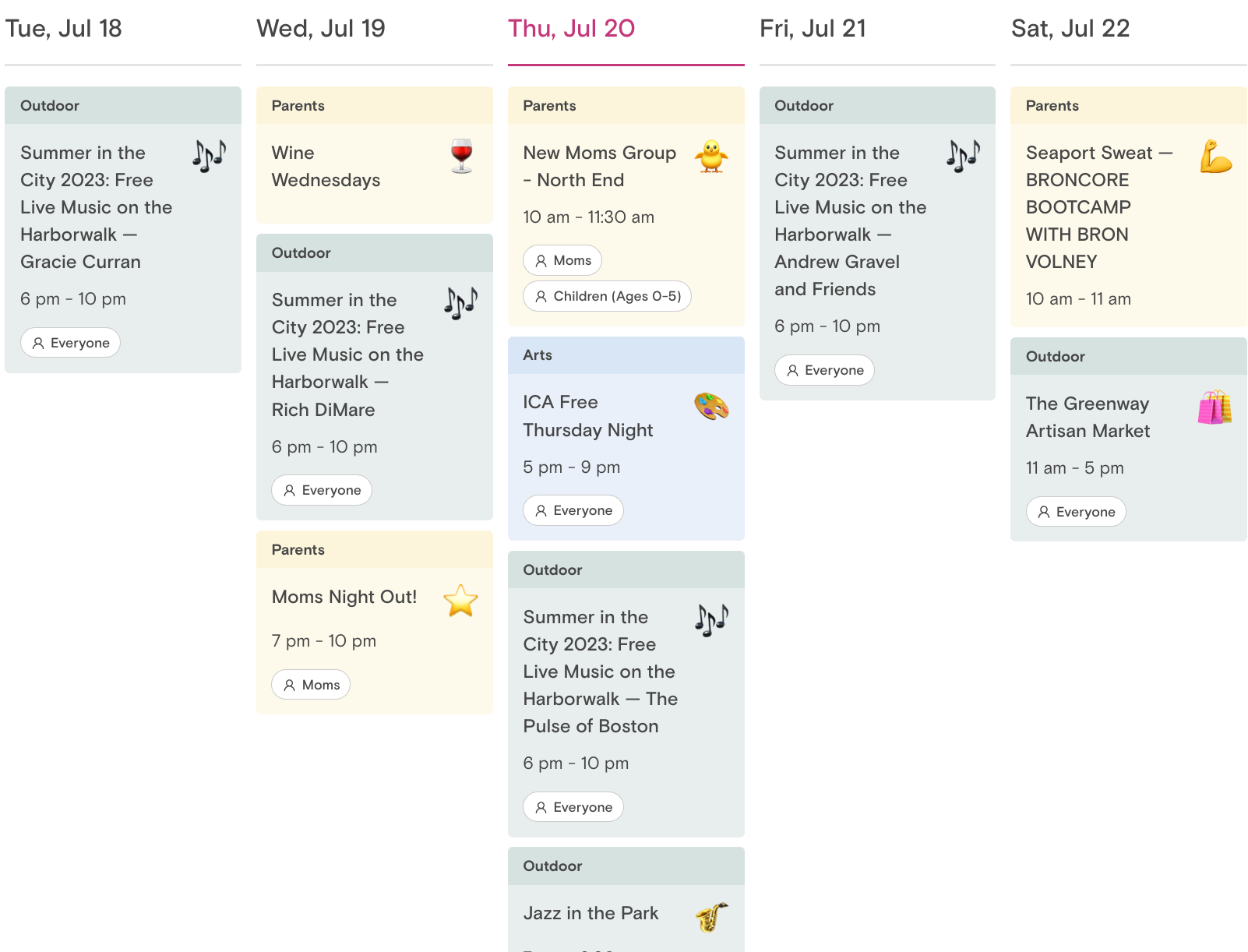Click Everyone tag on The Greenway Artisan Market
1248x952 pixels.
tap(1076, 512)
